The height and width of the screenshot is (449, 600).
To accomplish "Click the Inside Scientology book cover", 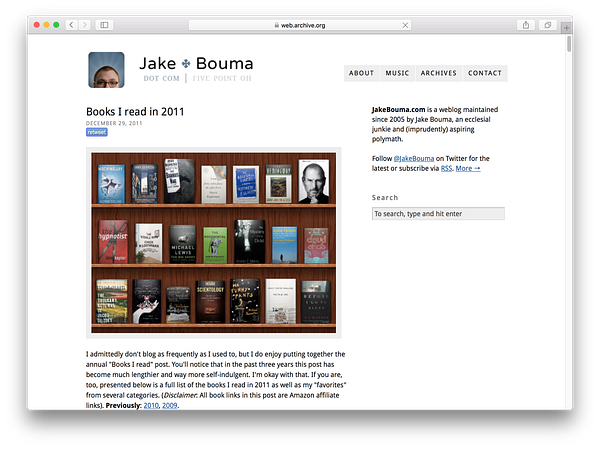I will tap(210, 302).
